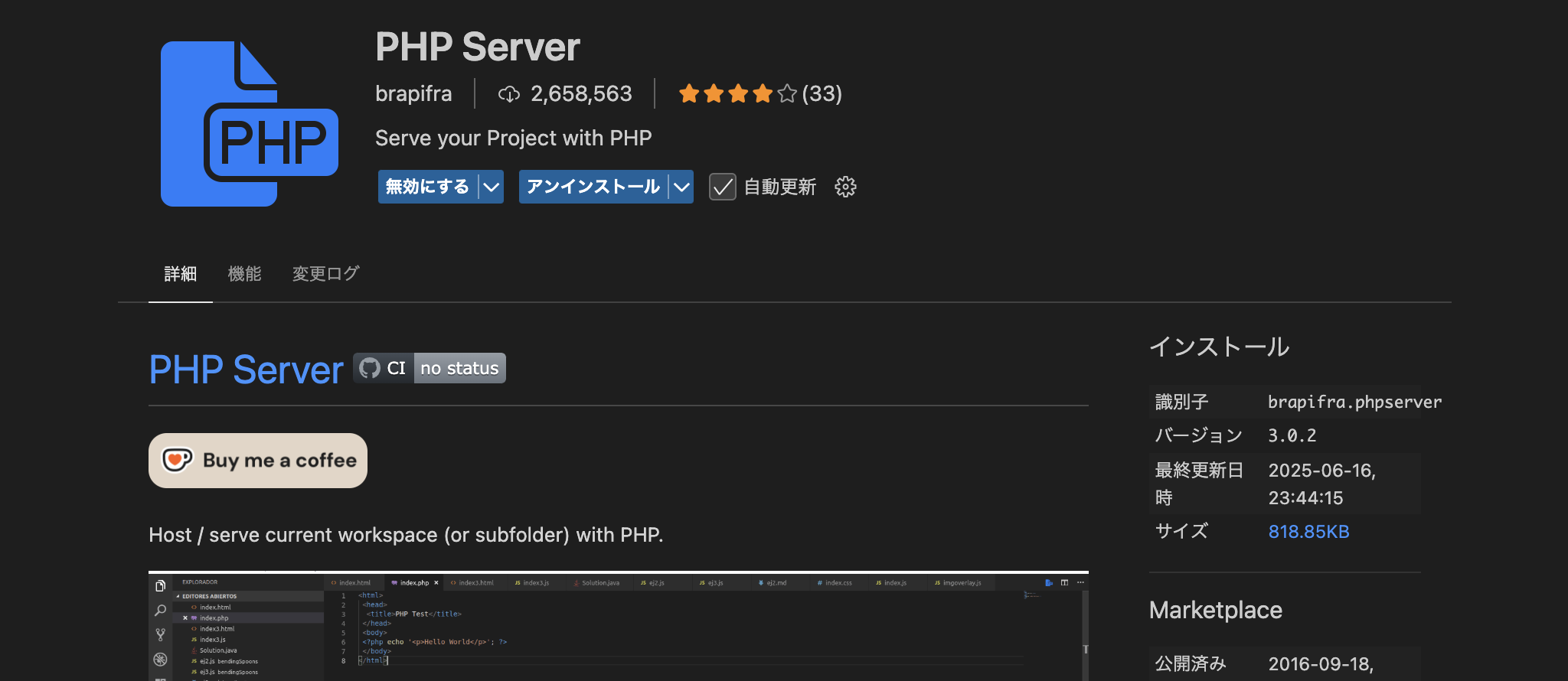
Task: Toggle the 自動更新 checkbox
Action: coord(722,187)
